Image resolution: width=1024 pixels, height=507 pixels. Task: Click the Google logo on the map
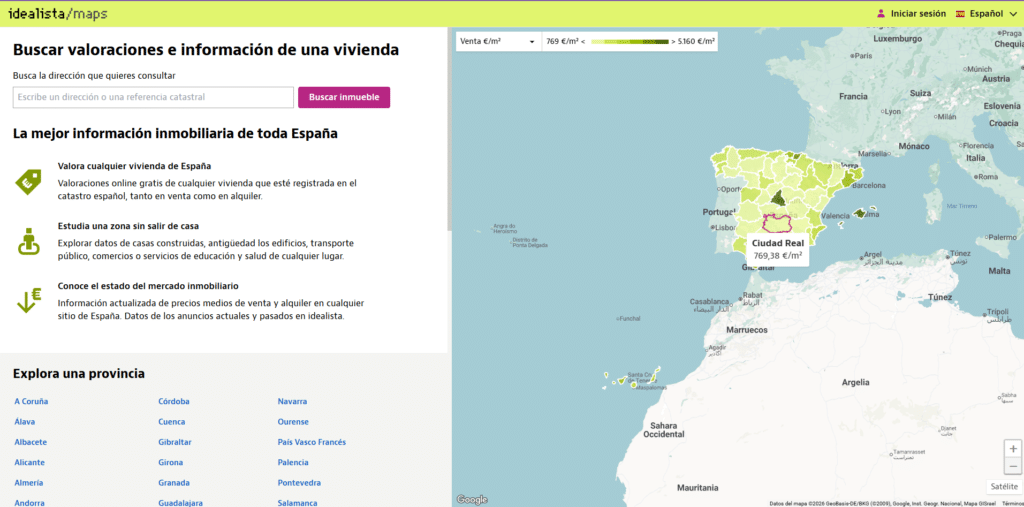(472, 499)
